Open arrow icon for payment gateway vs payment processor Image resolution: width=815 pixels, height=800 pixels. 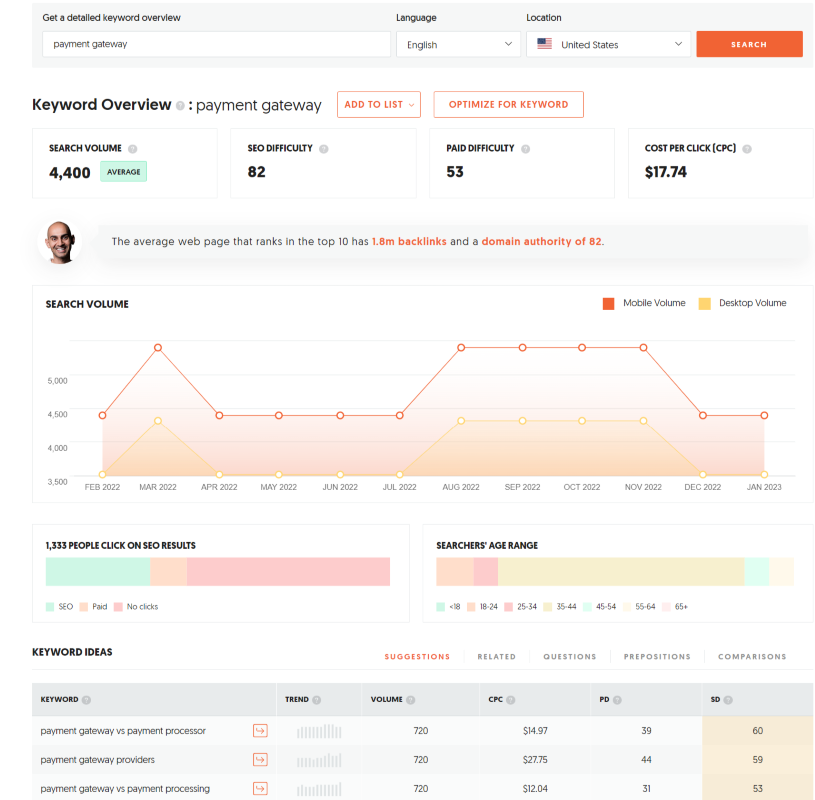click(x=260, y=731)
